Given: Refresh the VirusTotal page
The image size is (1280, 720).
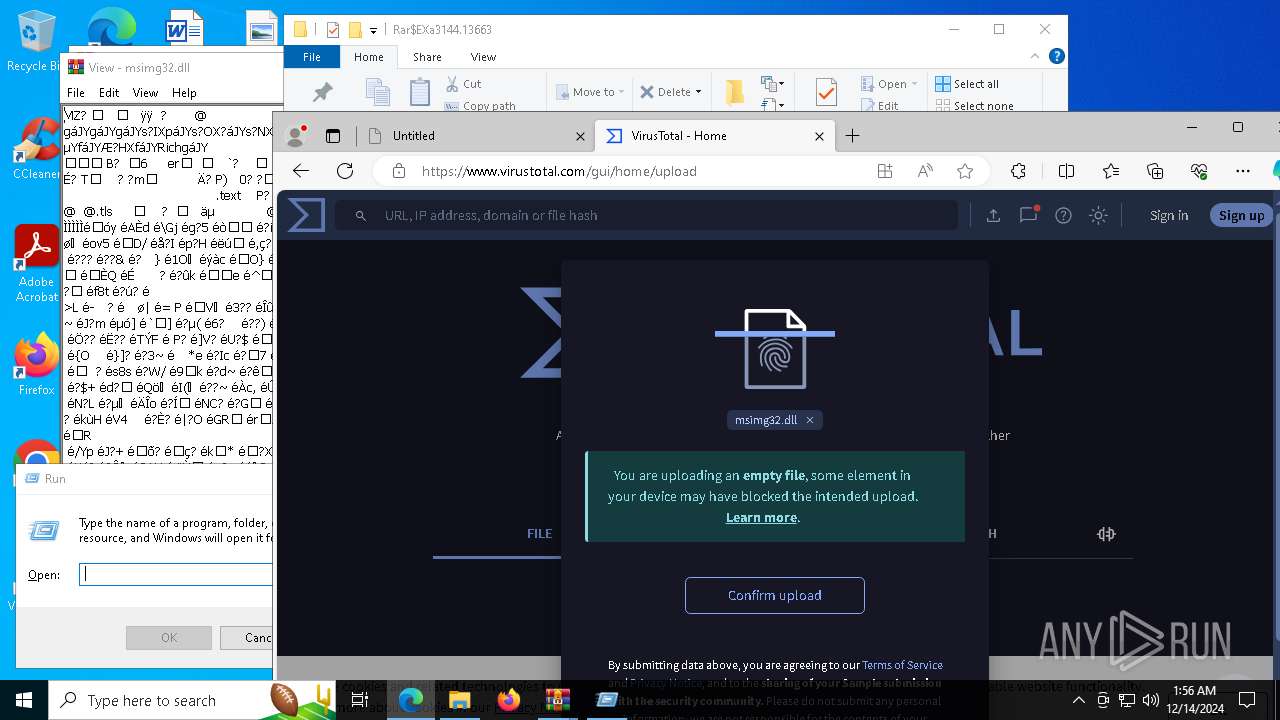Looking at the screenshot, I should pos(345,171).
